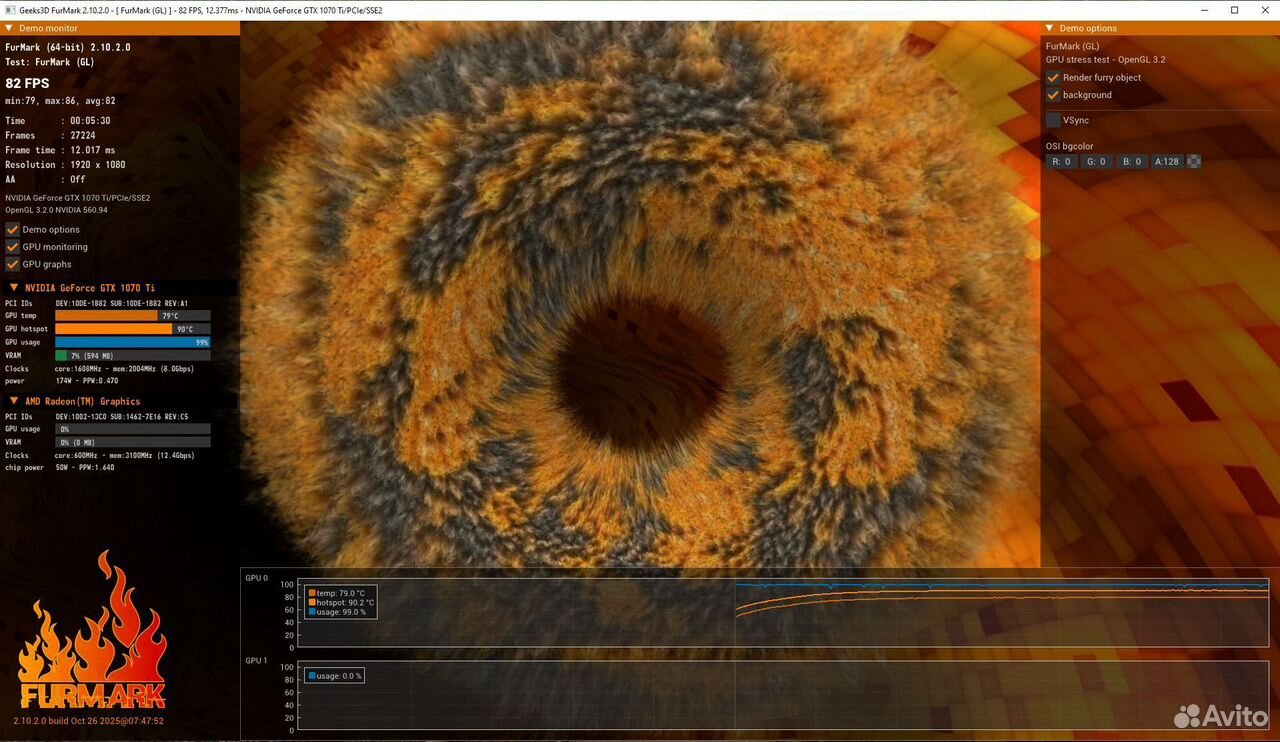This screenshot has height=742, width=1280.
Task: Click the GPU stress test - OpenGL 3.2 text
Action: [x=1105, y=60]
